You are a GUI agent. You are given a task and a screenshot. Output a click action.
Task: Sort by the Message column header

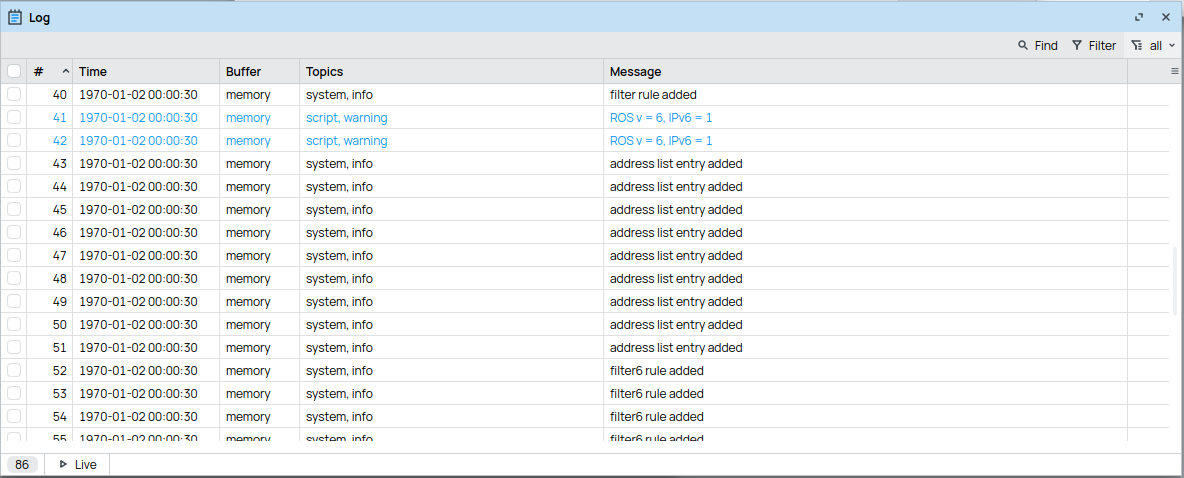coord(635,72)
